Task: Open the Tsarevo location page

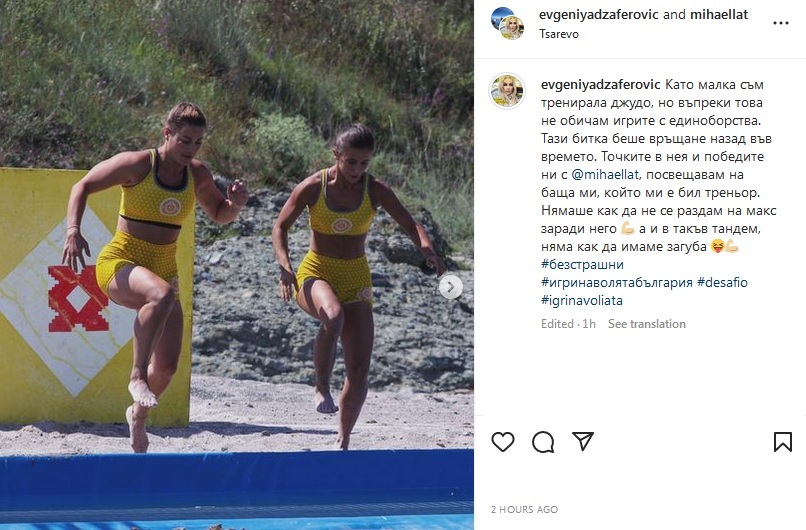Action: [x=559, y=34]
